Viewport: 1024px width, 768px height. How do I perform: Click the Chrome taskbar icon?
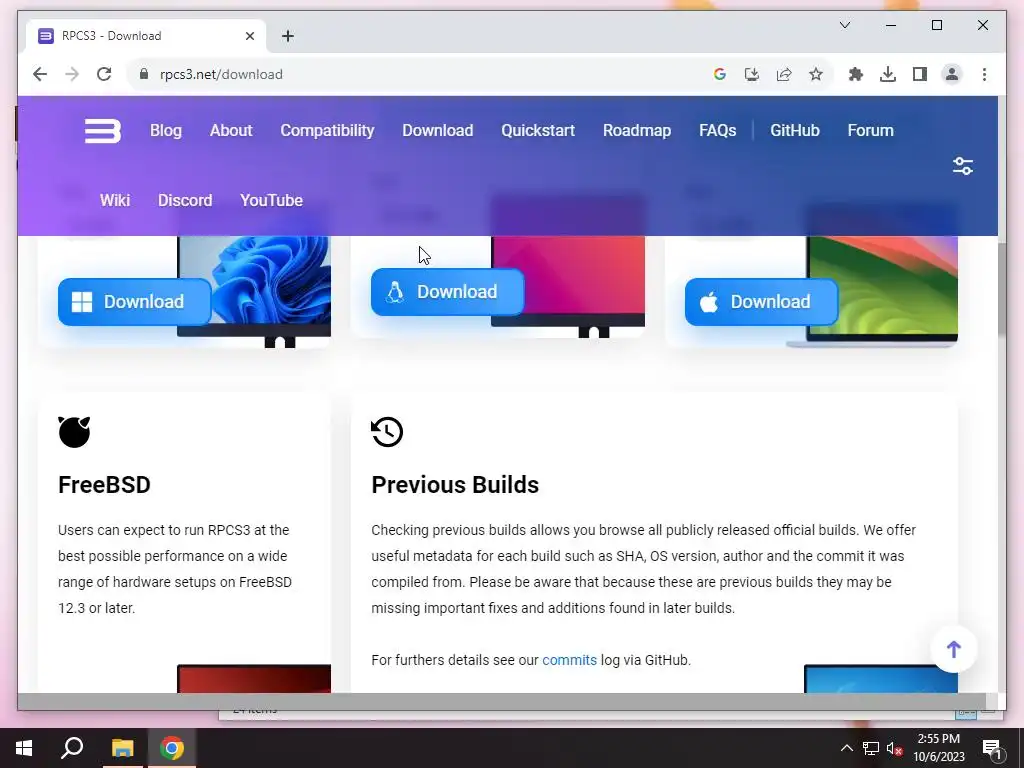172,748
